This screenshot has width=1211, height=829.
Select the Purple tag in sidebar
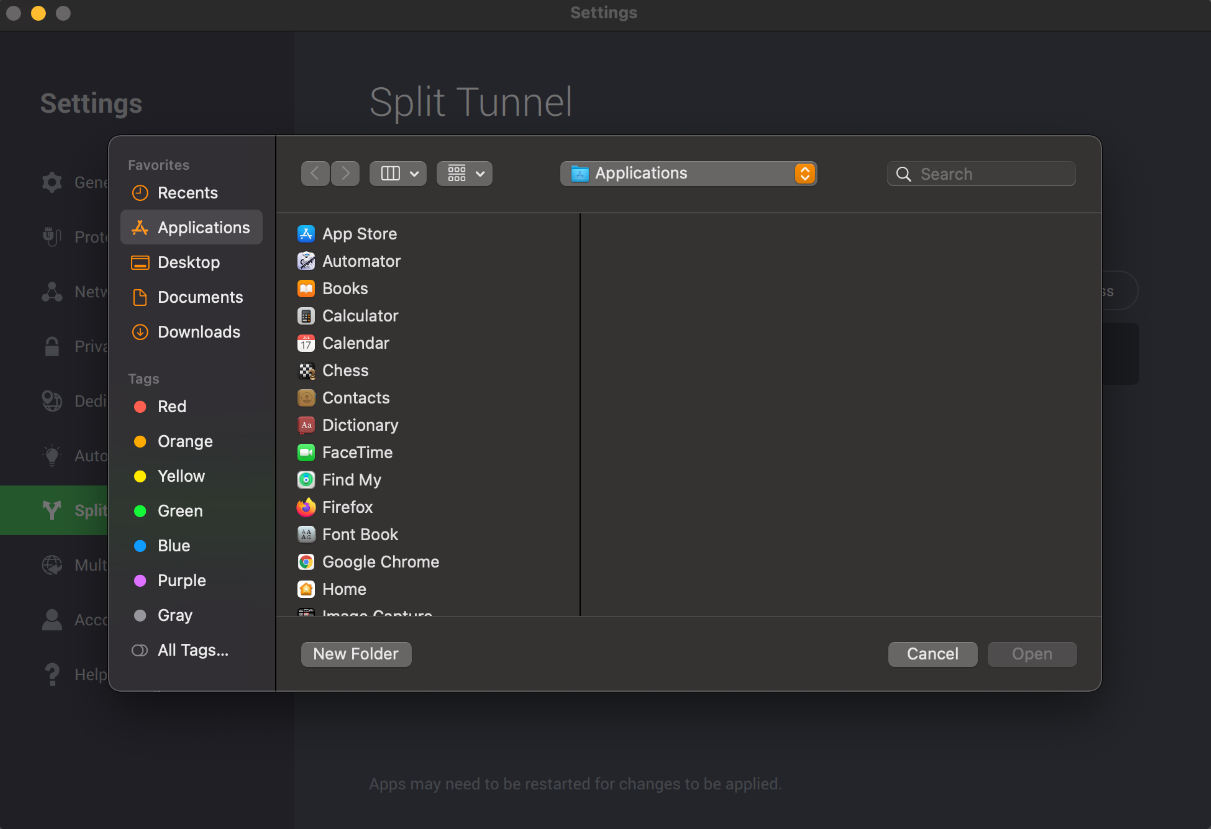(181, 580)
